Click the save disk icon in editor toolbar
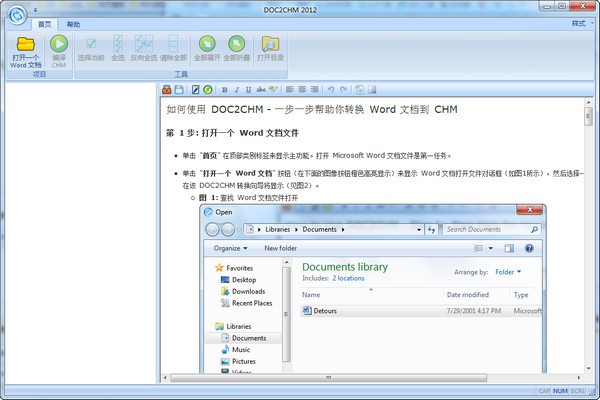 click(179, 90)
